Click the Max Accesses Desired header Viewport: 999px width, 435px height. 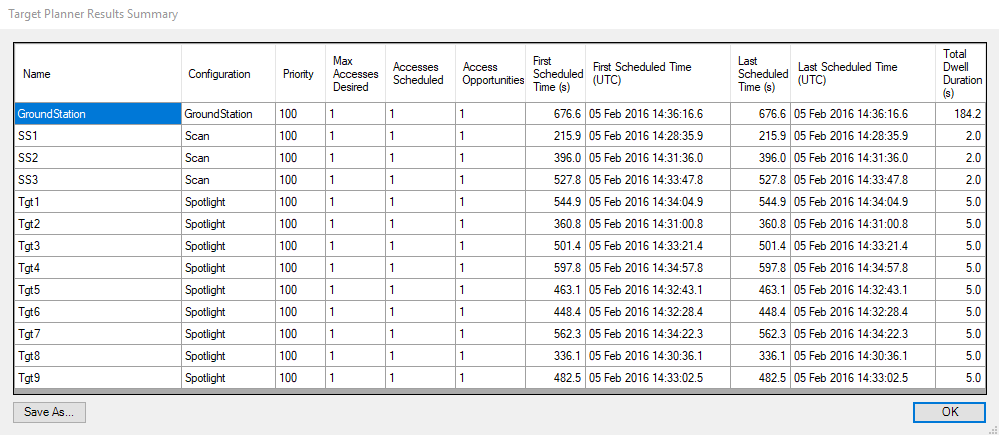355,74
